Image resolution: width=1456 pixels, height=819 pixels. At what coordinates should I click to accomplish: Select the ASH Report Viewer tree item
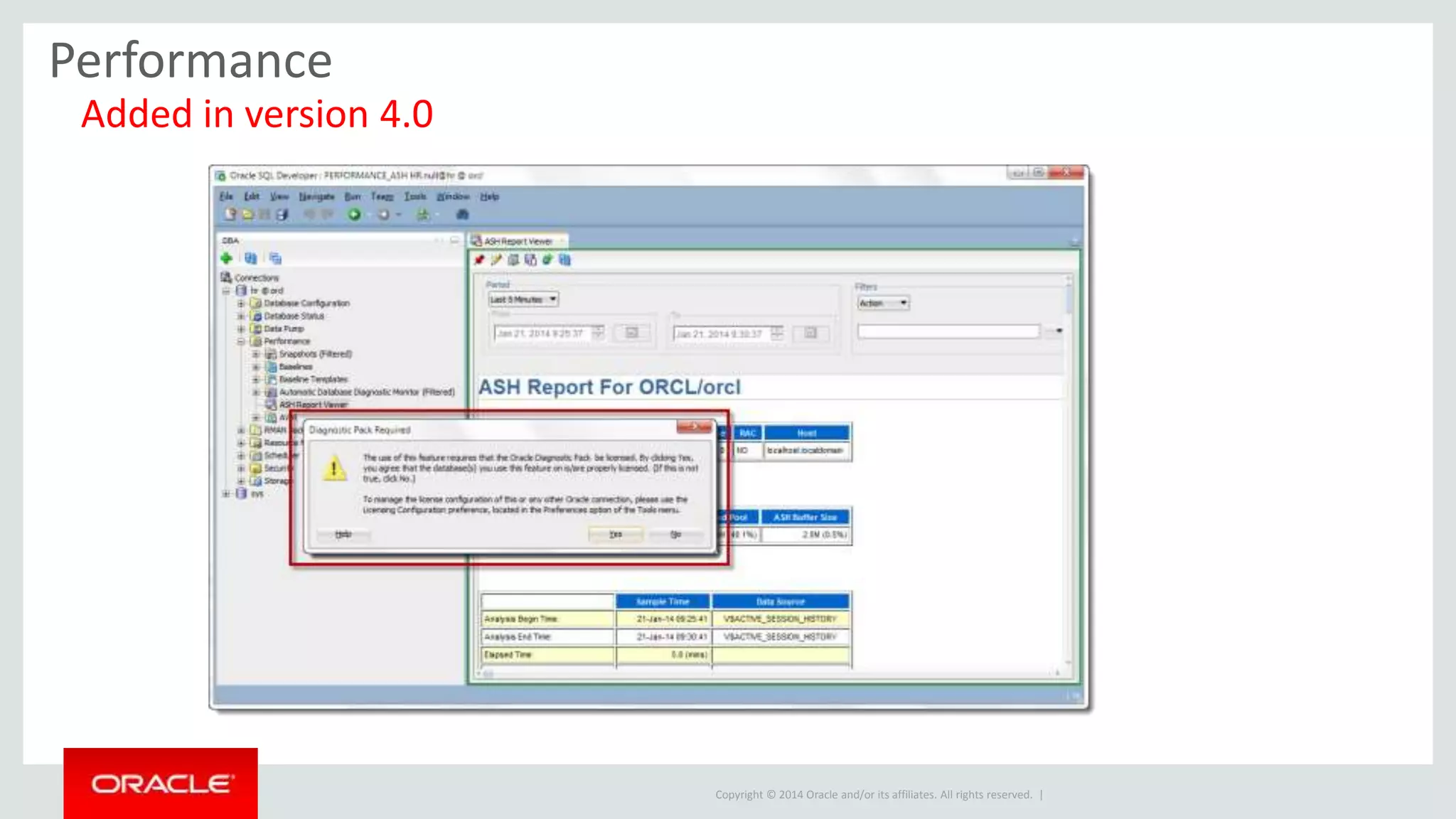314,405
